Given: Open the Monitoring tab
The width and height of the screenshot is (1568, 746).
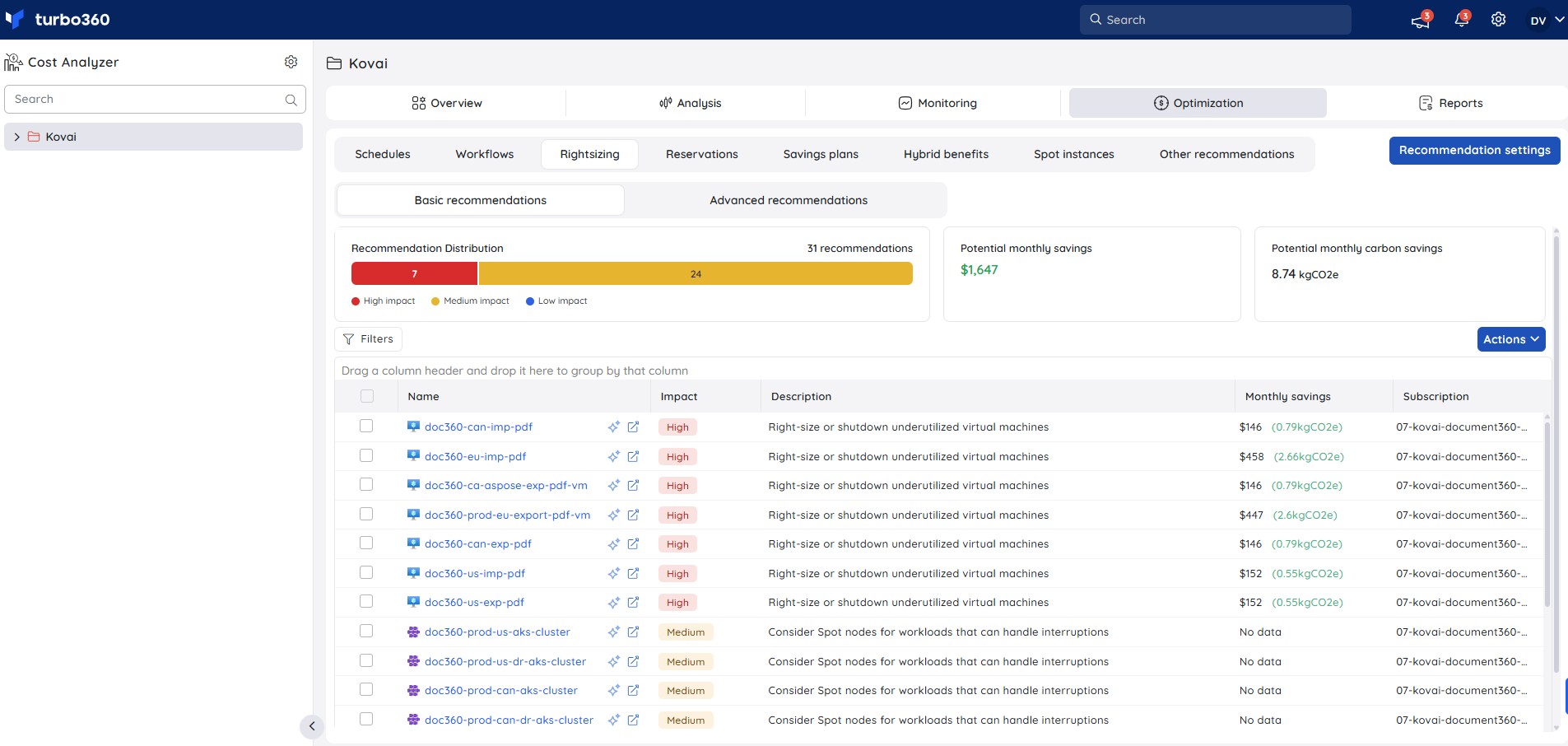Looking at the screenshot, I should 937,103.
